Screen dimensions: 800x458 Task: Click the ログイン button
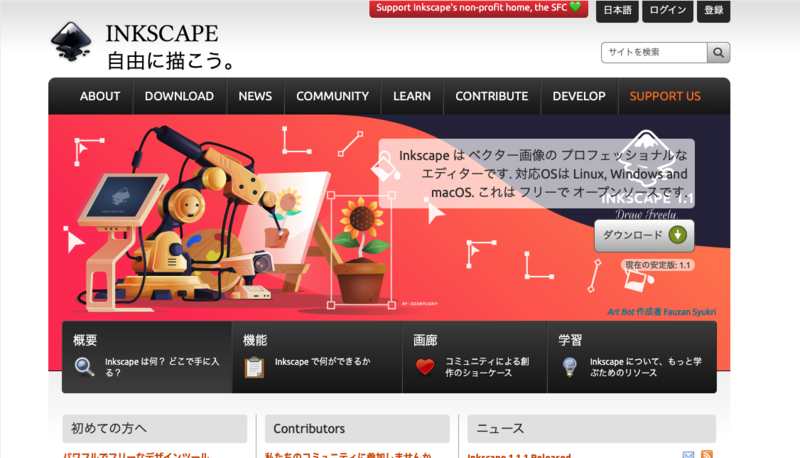tap(668, 10)
